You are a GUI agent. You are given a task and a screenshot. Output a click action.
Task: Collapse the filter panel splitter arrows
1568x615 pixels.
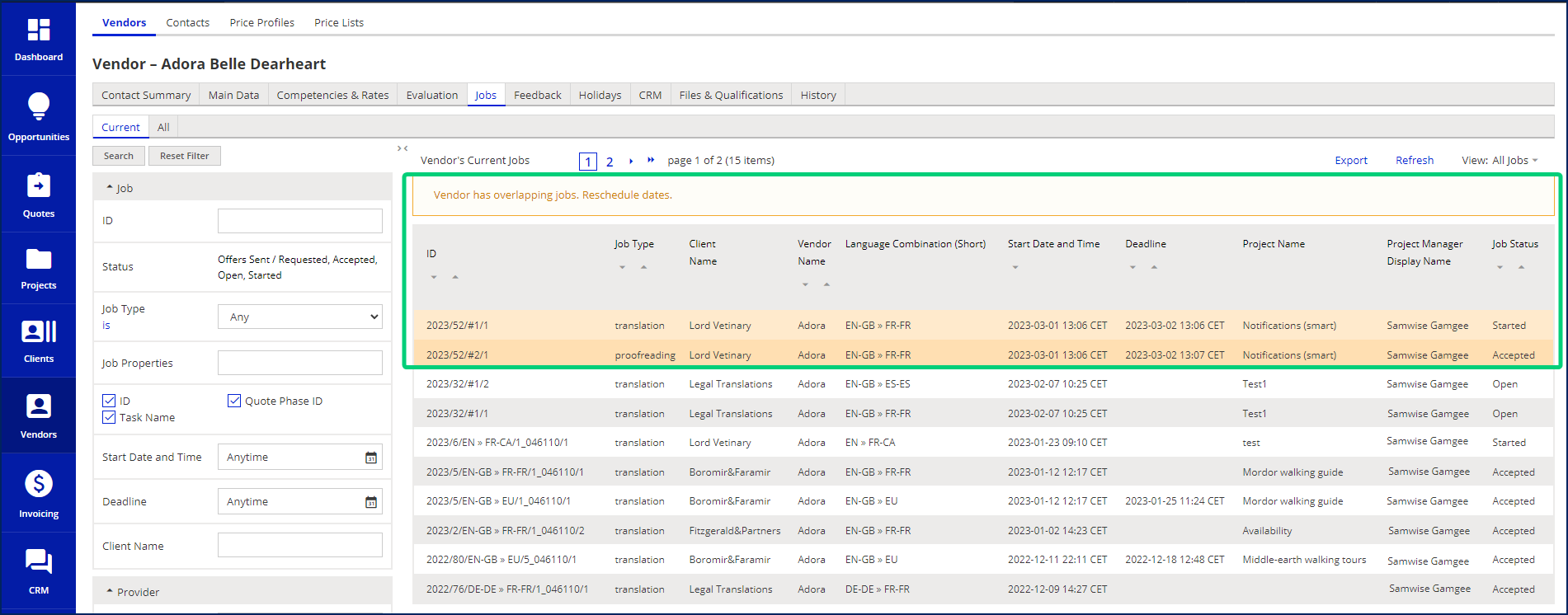click(403, 148)
